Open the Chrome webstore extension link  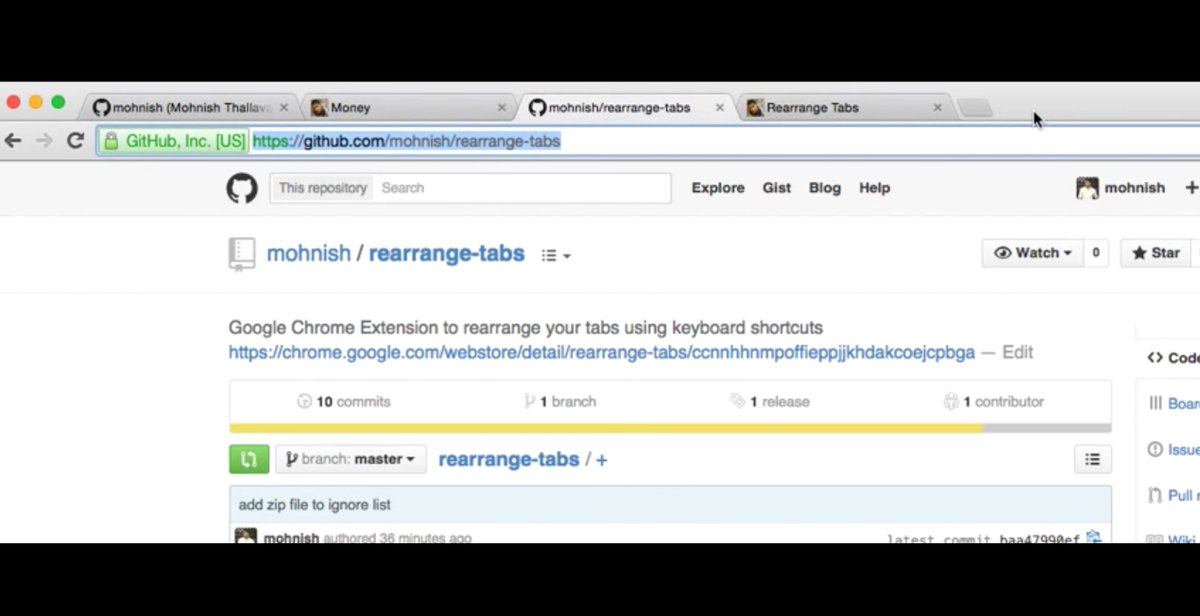(602, 352)
